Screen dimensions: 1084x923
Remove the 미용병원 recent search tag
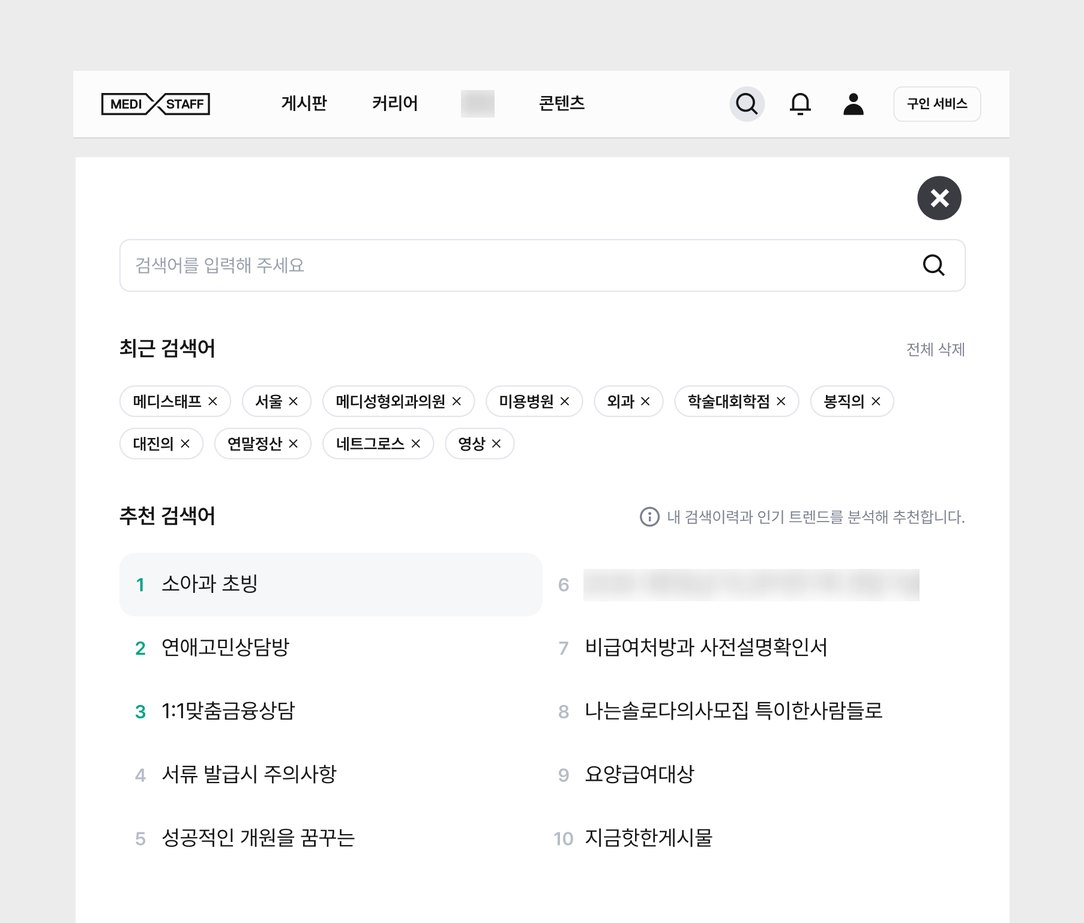[x=565, y=402]
